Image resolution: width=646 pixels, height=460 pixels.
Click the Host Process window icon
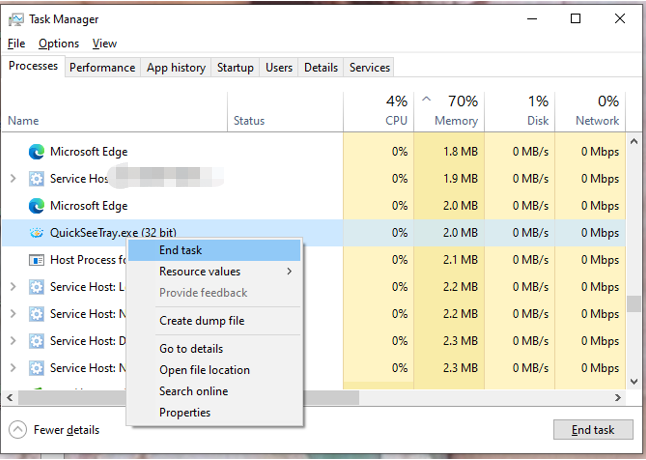coord(36,260)
